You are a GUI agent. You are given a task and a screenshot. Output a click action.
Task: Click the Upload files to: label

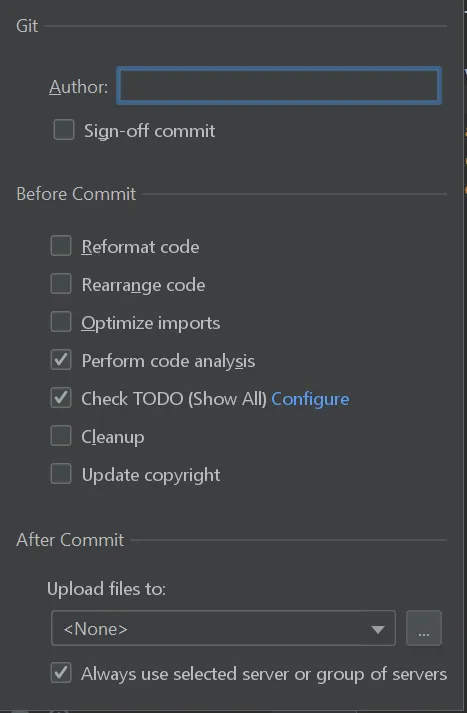click(x=106, y=589)
